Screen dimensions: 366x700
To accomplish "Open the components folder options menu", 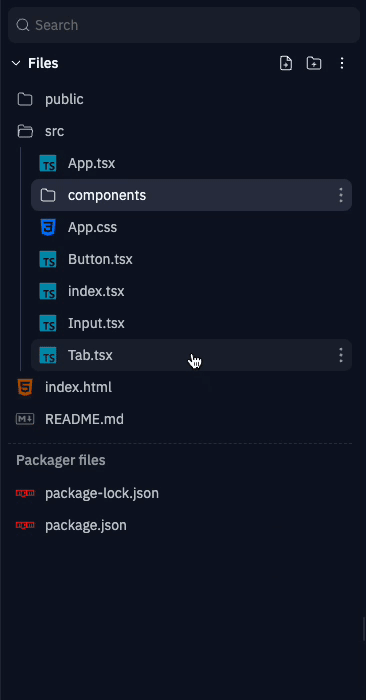I will click(341, 195).
